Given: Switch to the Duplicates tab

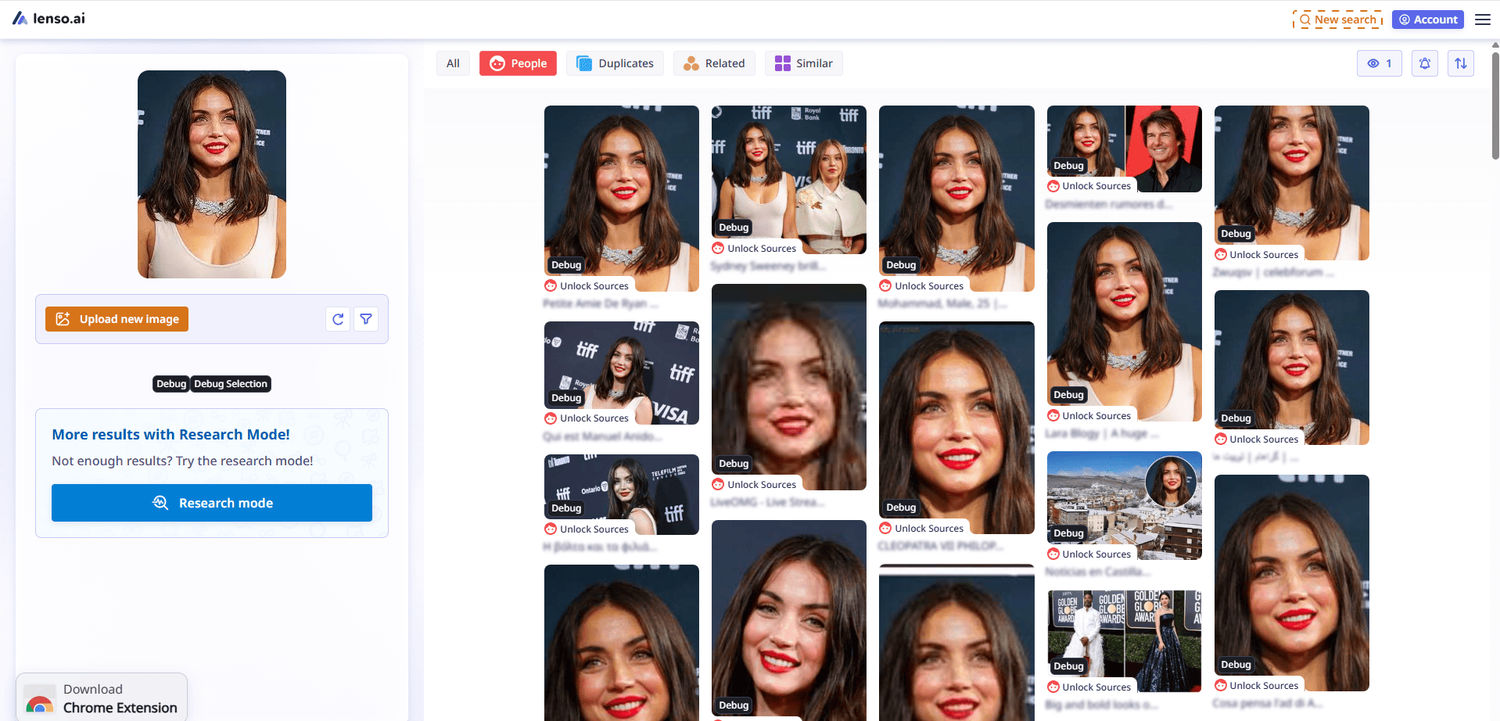Looking at the screenshot, I should click(614, 63).
